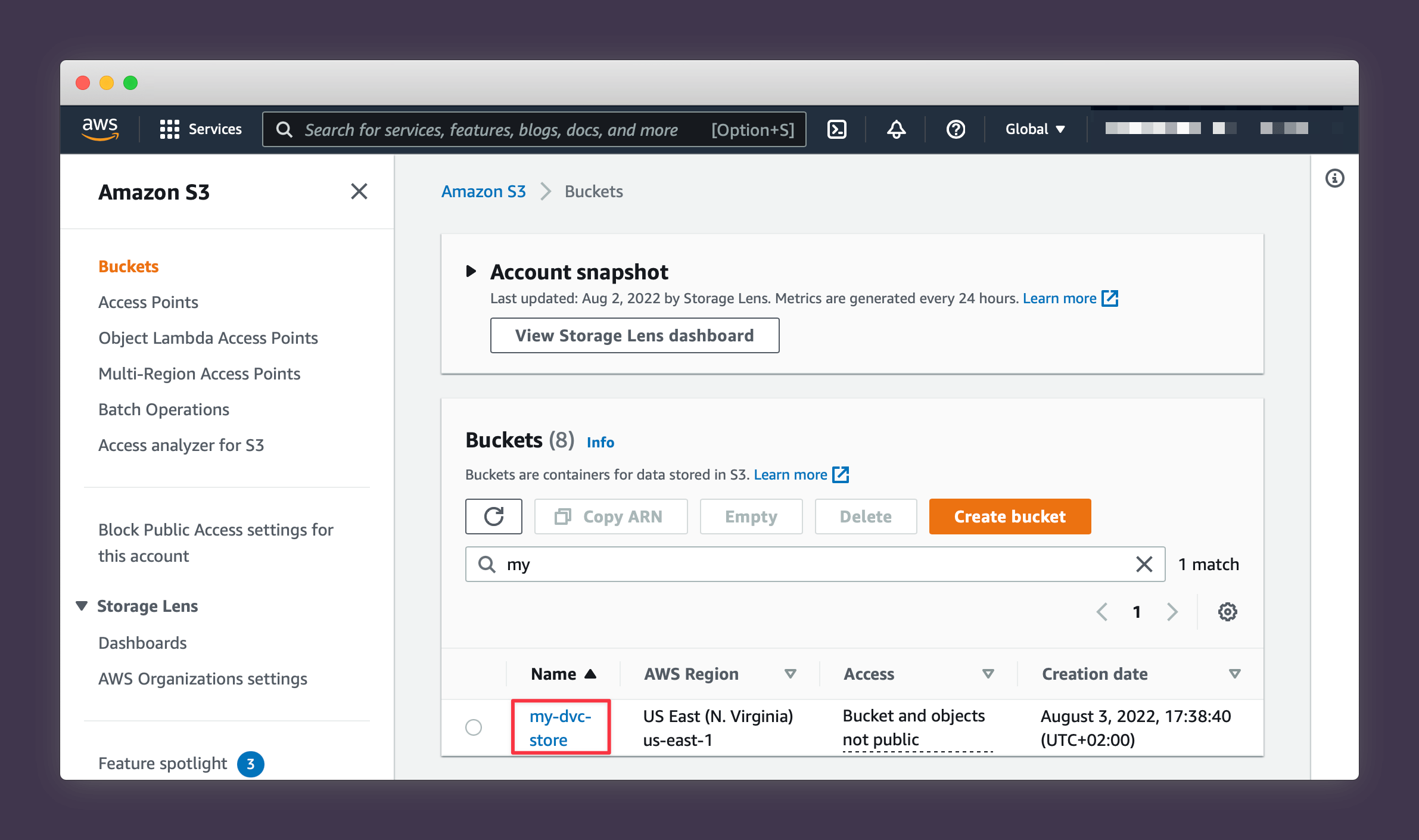
Task: Collapse the Storage Lens section
Action: point(82,606)
